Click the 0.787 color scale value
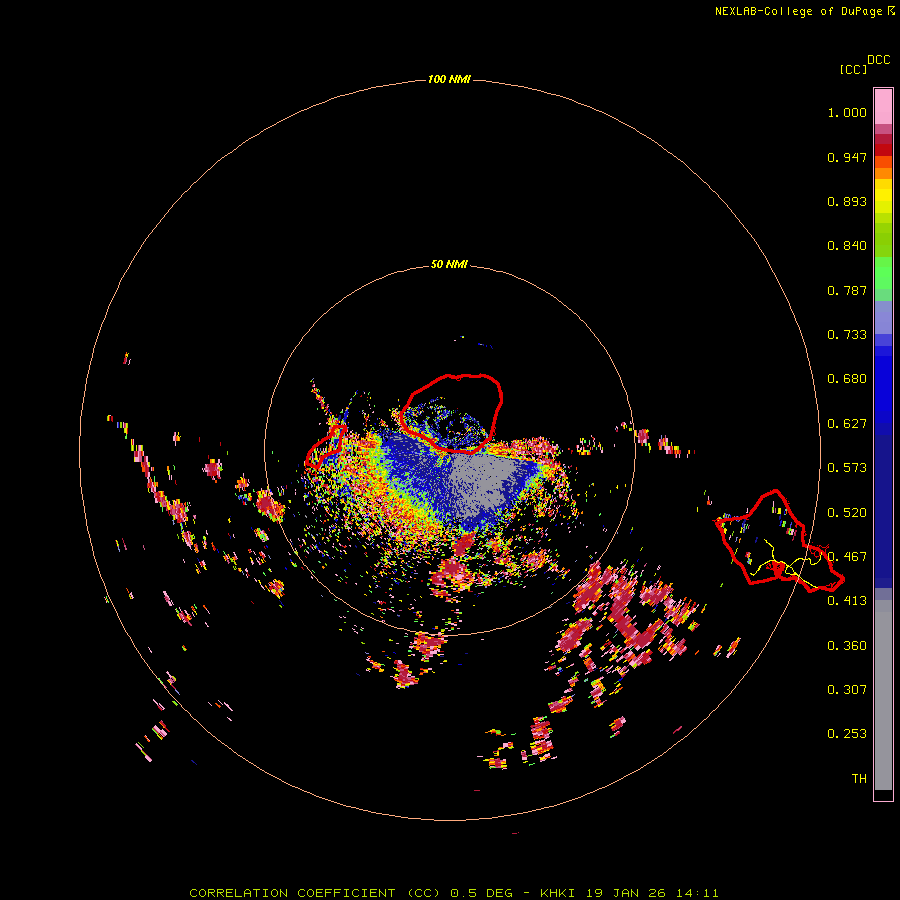The image size is (900, 900). click(847, 290)
